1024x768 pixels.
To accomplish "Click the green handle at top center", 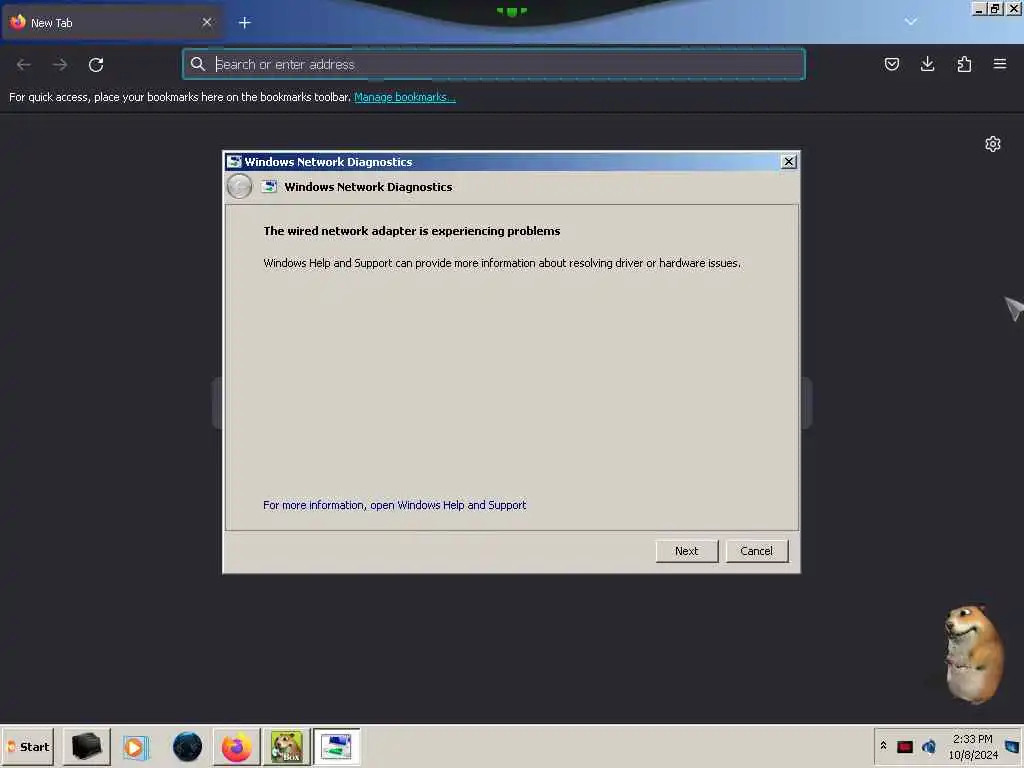I will click(x=511, y=11).
